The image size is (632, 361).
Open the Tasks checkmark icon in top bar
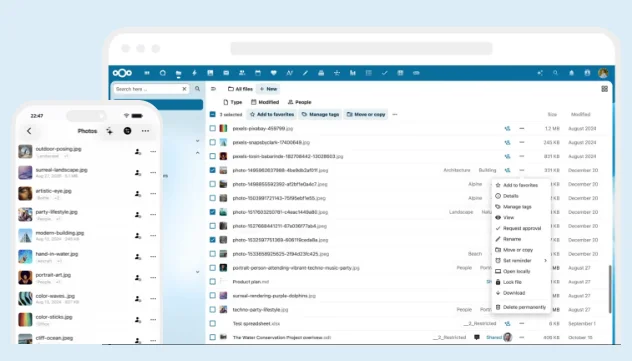(385, 73)
